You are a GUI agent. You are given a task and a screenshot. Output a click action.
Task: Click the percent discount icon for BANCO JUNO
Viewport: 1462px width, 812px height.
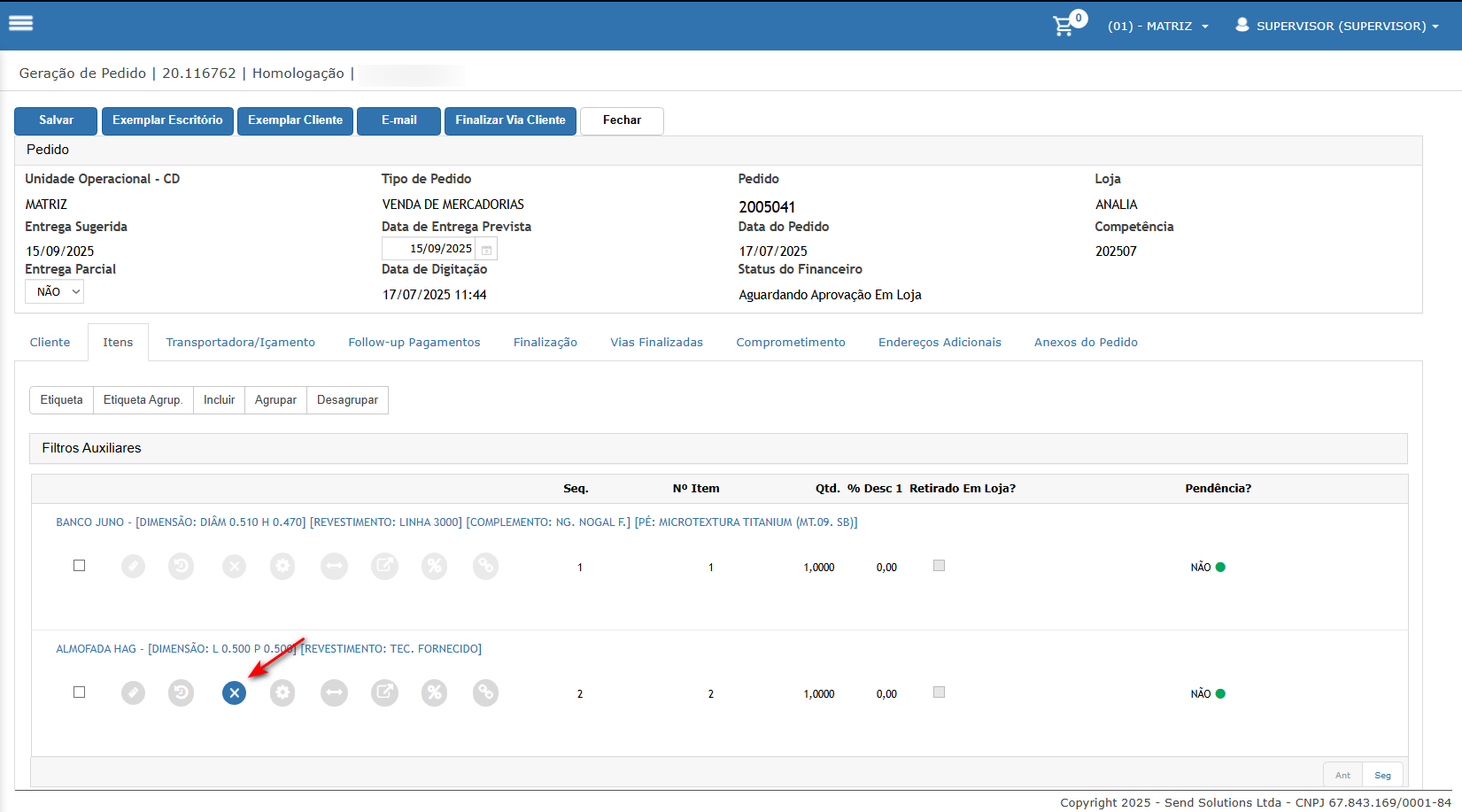click(x=435, y=567)
